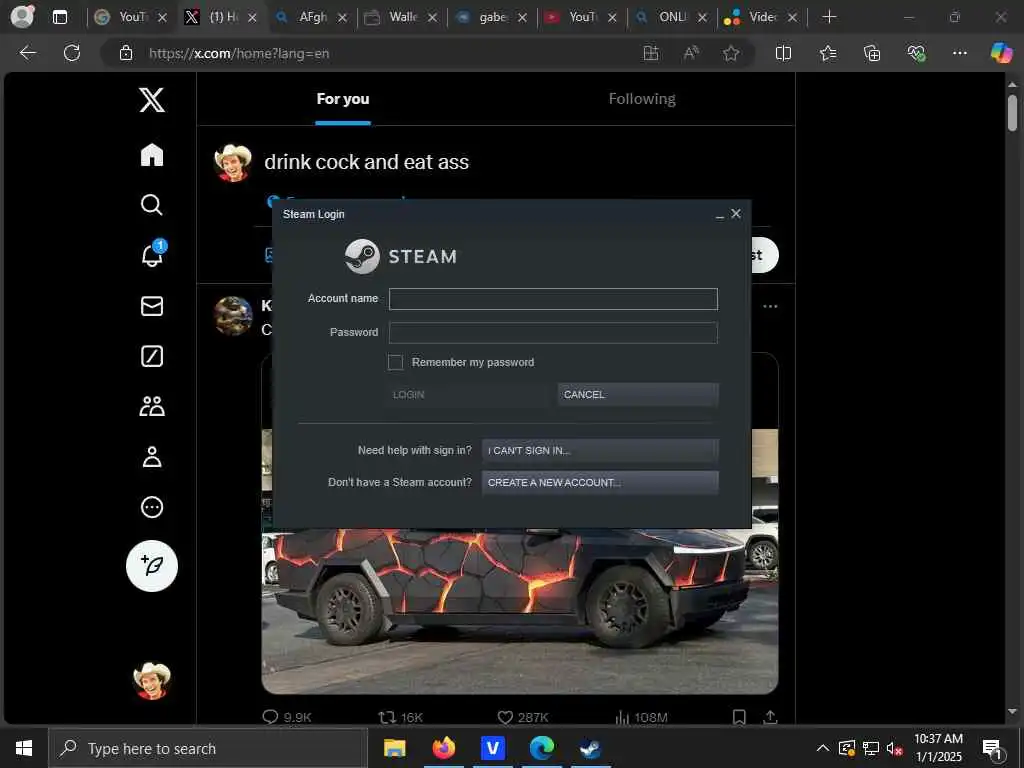Bookmark the Cybertruck post

(x=739, y=717)
